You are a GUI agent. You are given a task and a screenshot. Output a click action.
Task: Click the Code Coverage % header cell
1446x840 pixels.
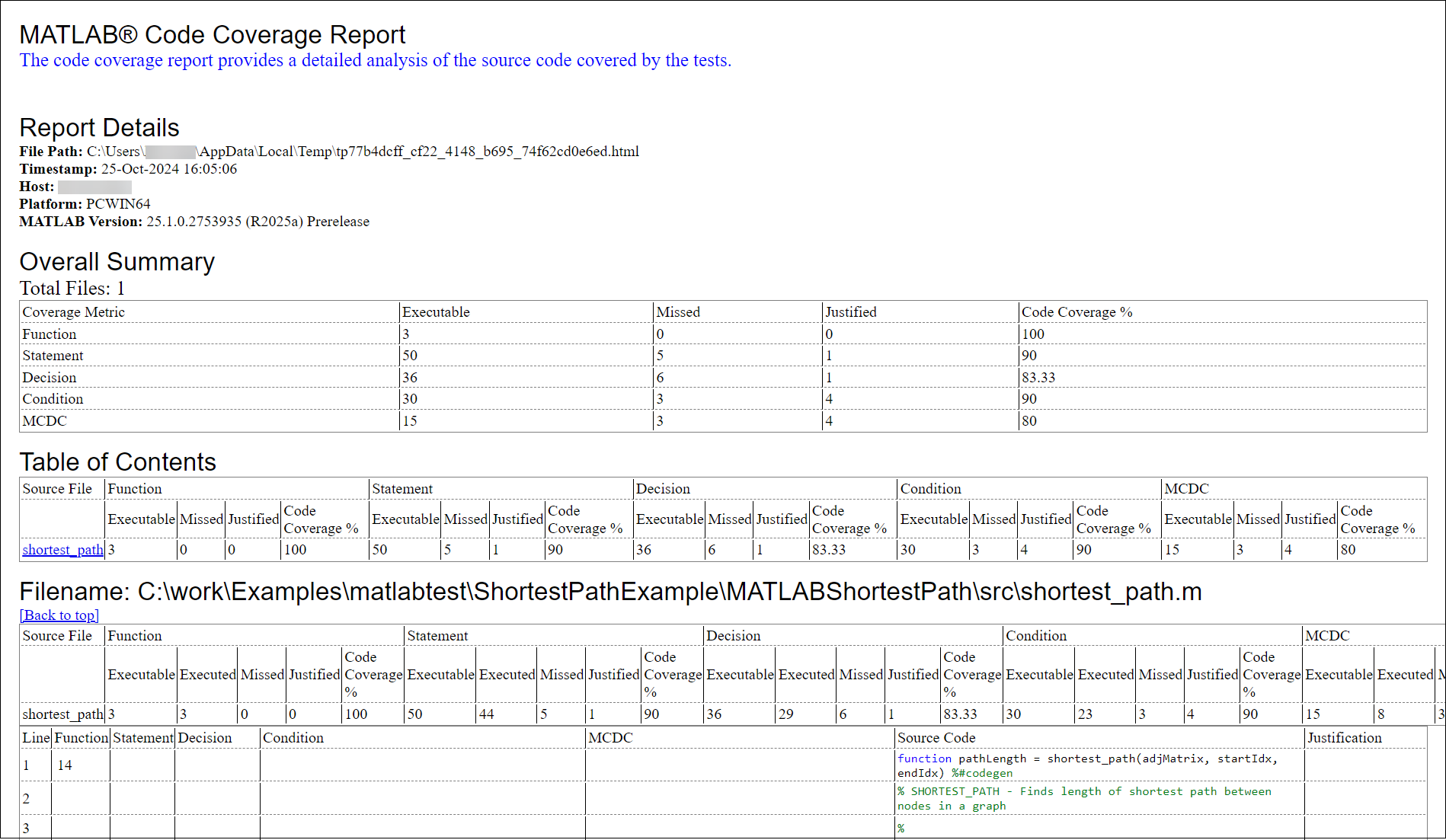[1077, 311]
